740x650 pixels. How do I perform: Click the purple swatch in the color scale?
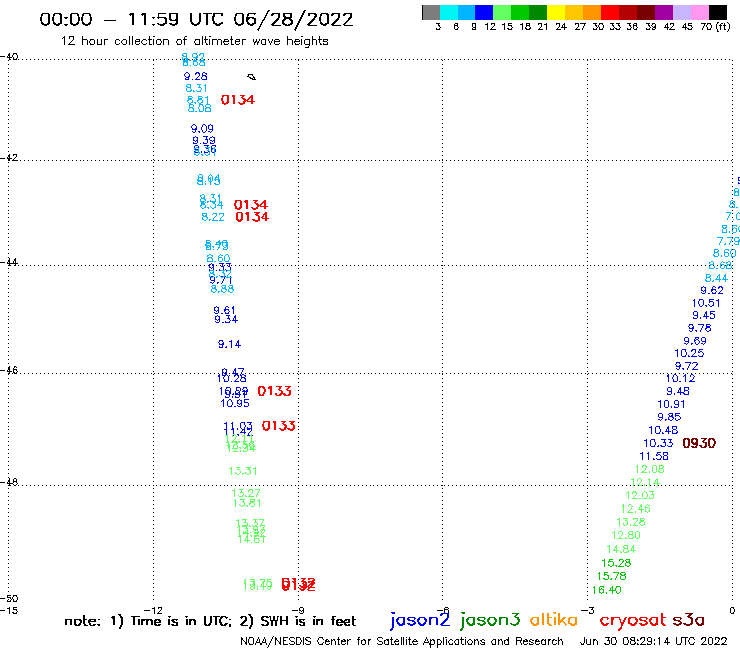coord(664,12)
